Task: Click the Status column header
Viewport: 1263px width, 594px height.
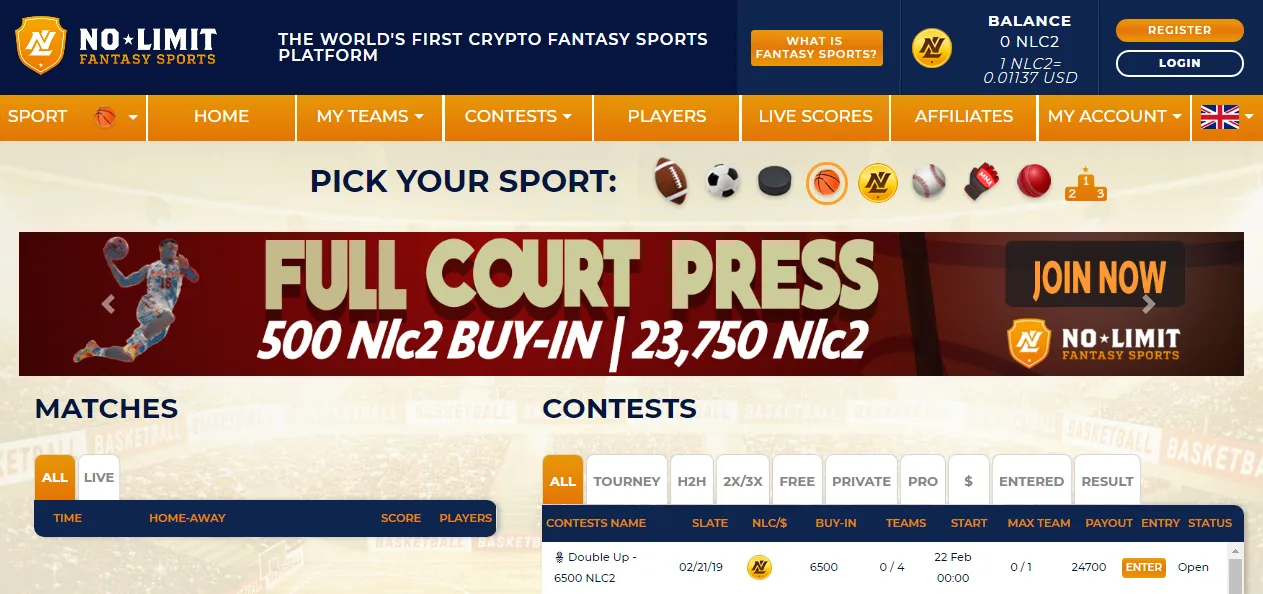Action: 1210,523
